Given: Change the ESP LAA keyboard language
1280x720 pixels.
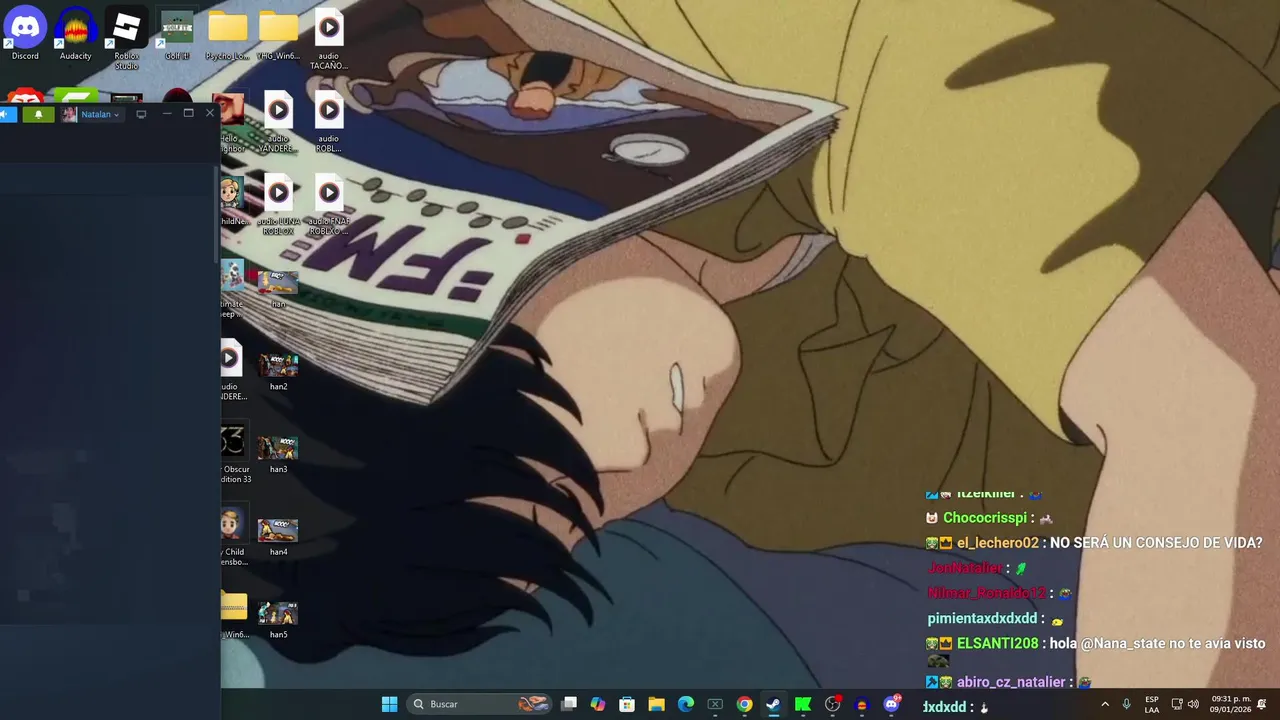Looking at the screenshot, I should pyautogui.click(x=1152, y=704).
